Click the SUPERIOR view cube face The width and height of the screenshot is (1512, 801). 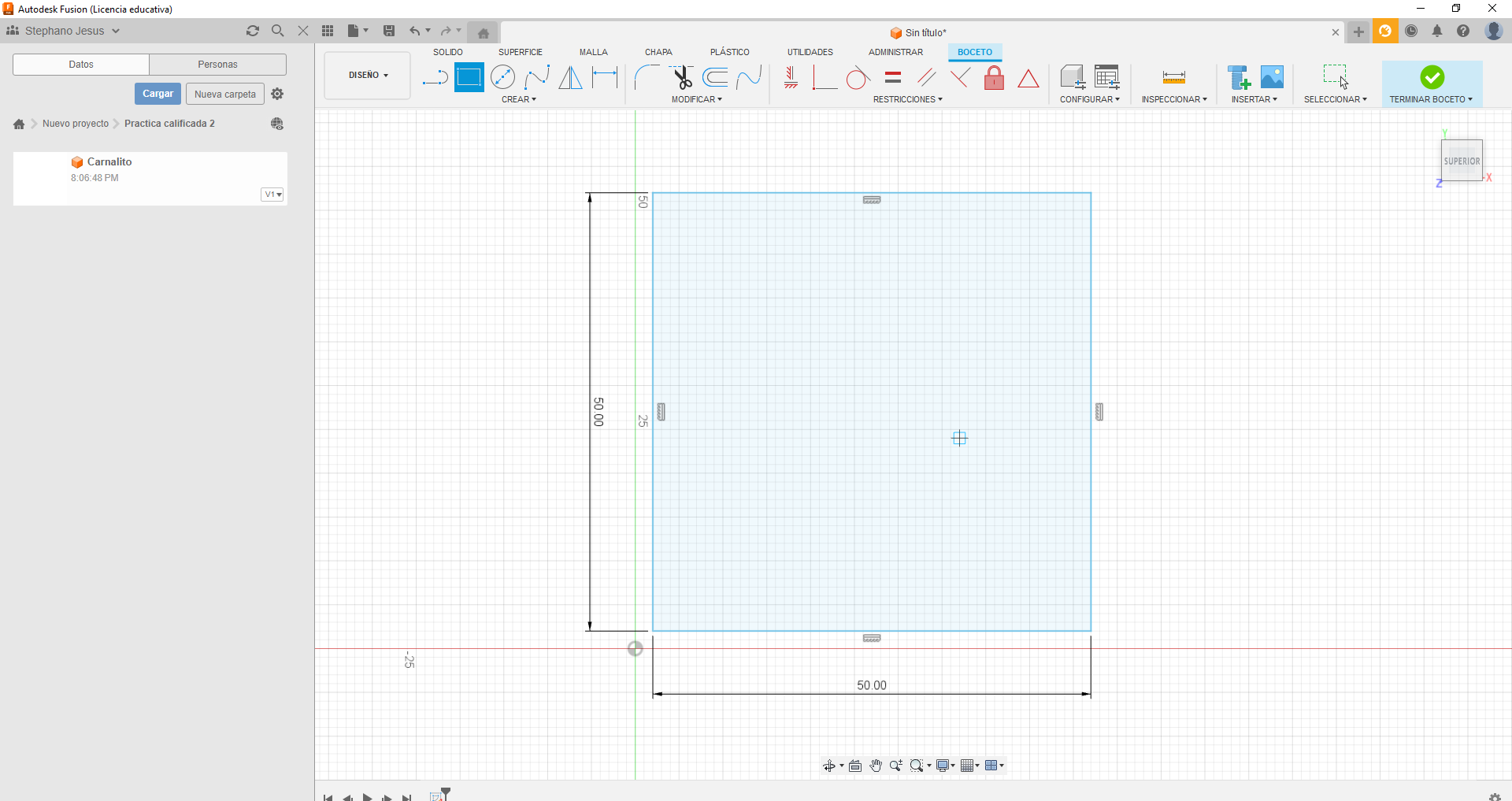pos(1462,161)
